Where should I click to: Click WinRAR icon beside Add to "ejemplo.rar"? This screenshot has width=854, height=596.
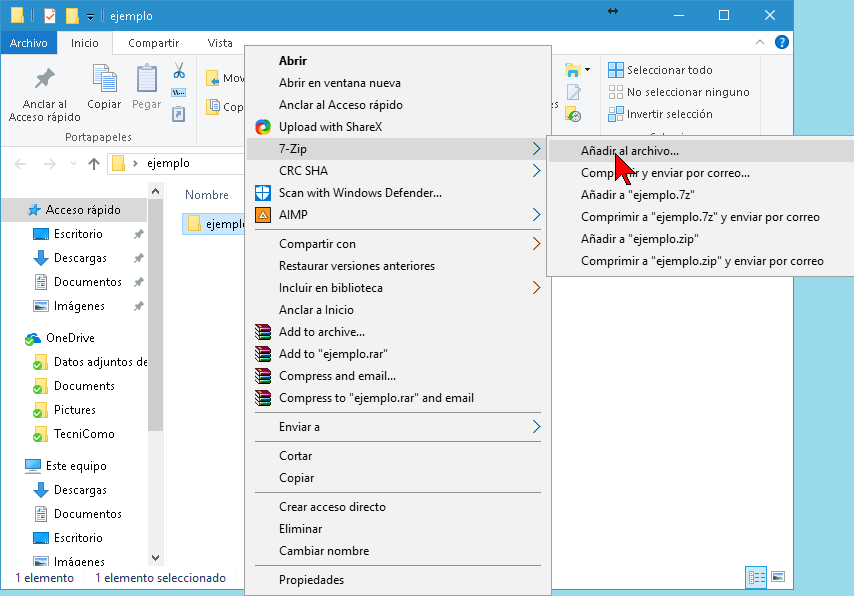263,354
